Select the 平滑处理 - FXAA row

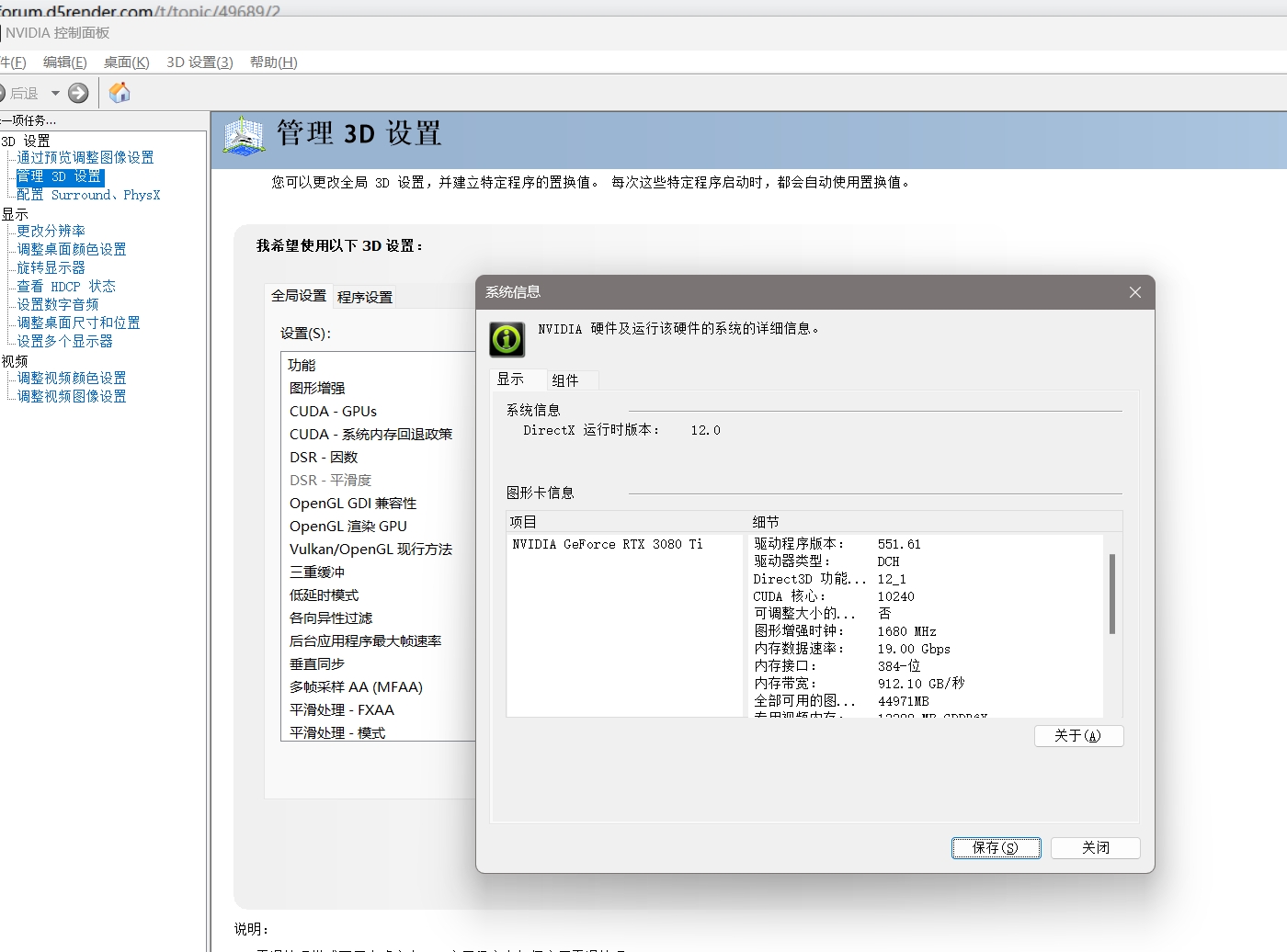click(x=379, y=709)
